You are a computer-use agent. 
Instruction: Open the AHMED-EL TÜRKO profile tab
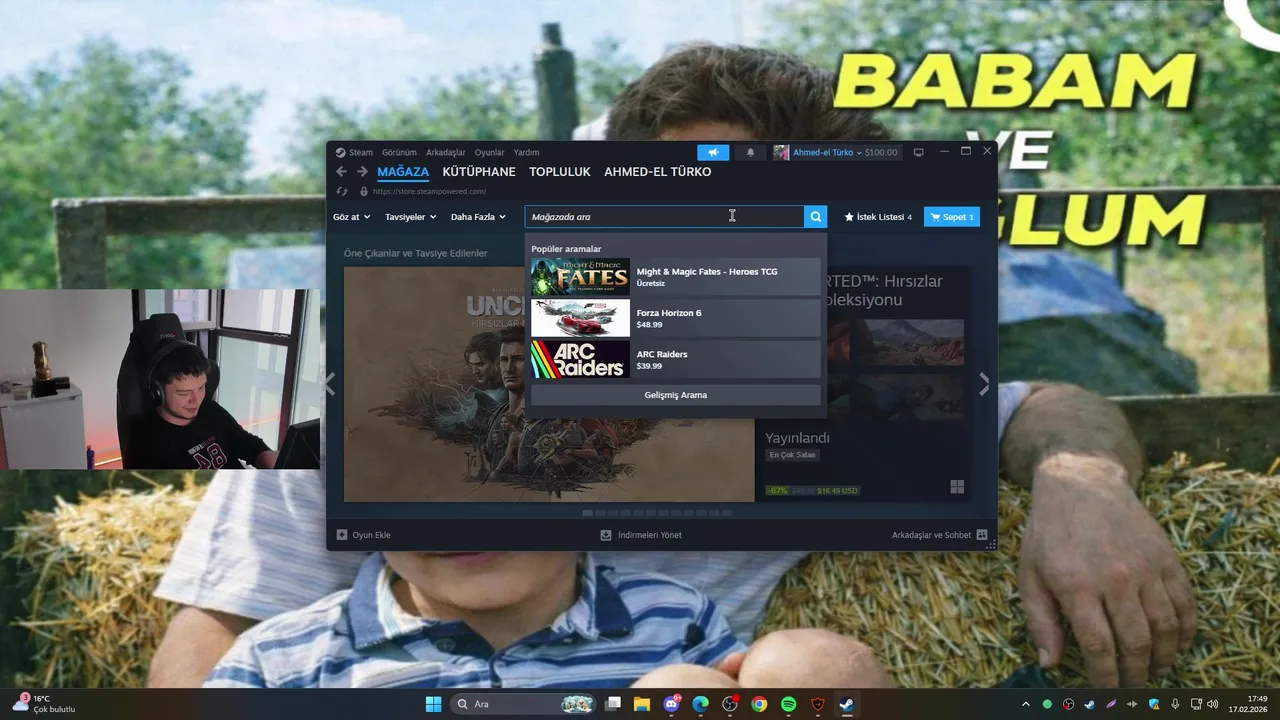pos(658,172)
